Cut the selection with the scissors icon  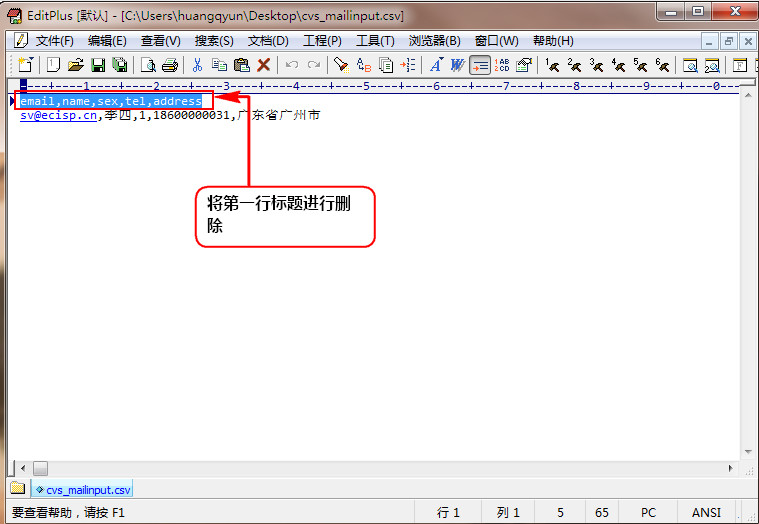[x=197, y=65]
